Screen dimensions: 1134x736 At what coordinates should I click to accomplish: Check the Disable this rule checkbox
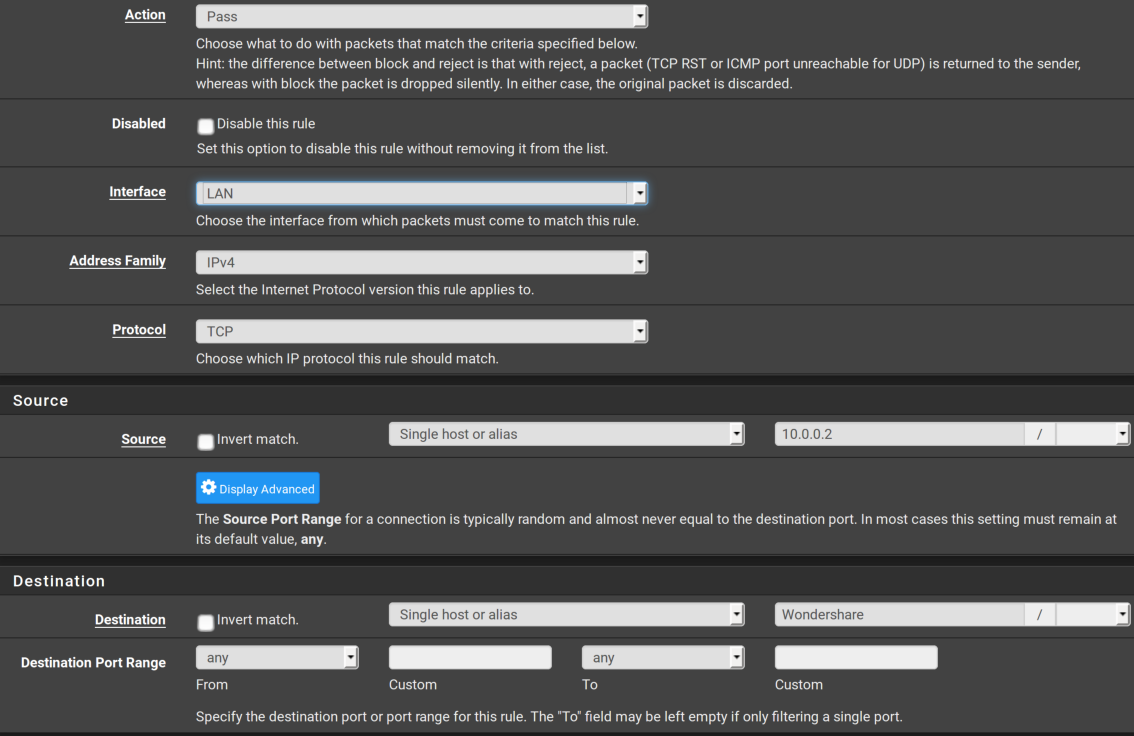click(x=206, y=126)
